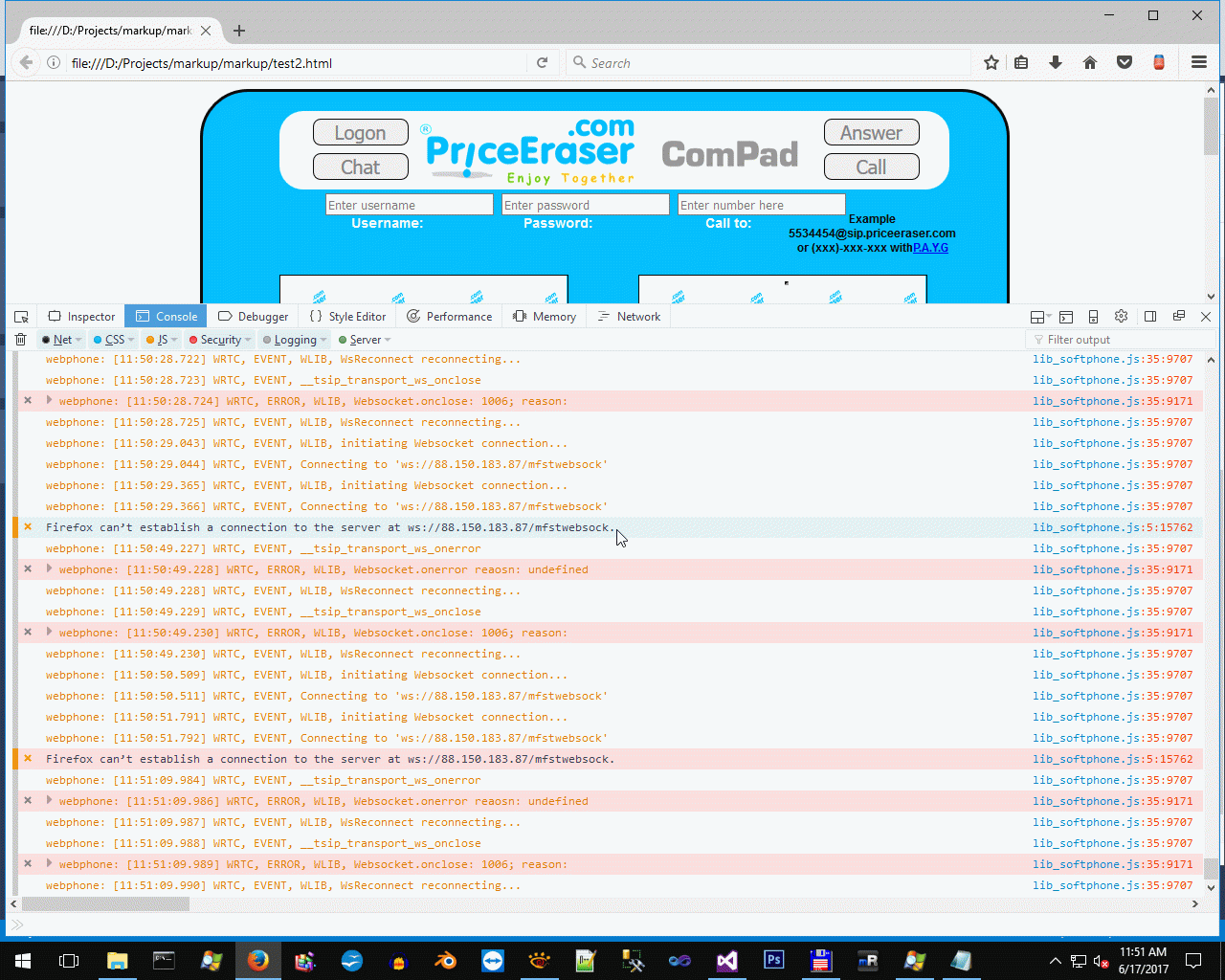Open the Network tab

click(x=629, y=317)
